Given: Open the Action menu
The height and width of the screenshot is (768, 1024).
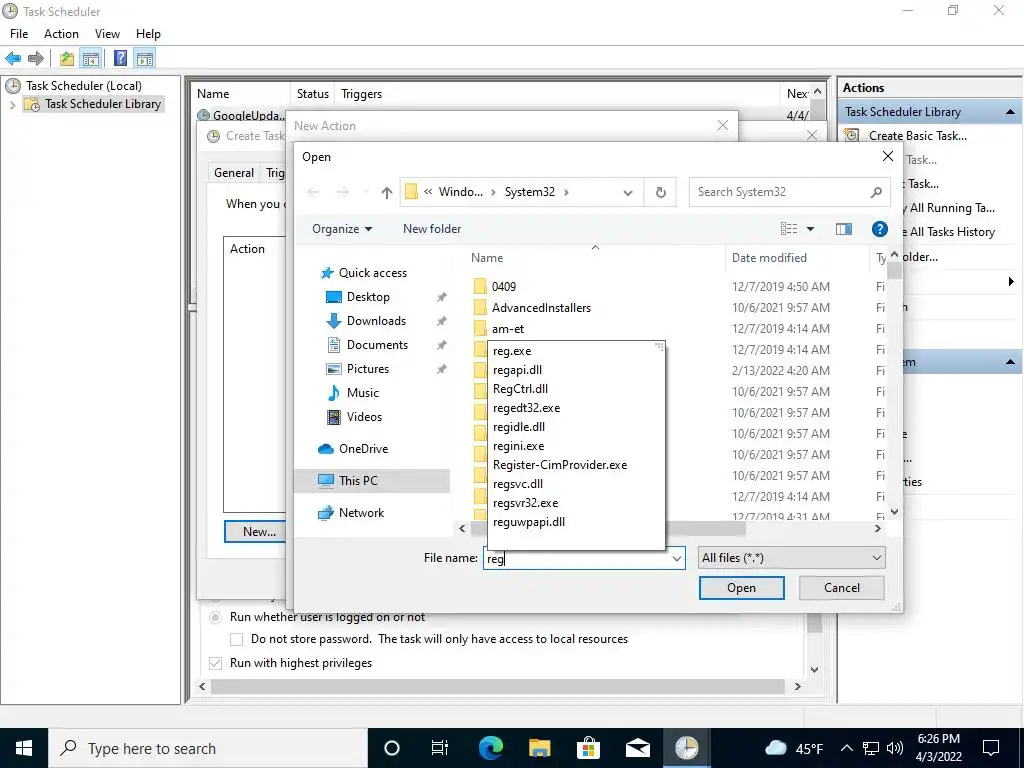Looking at the screenshot, I should pos(61,34).
